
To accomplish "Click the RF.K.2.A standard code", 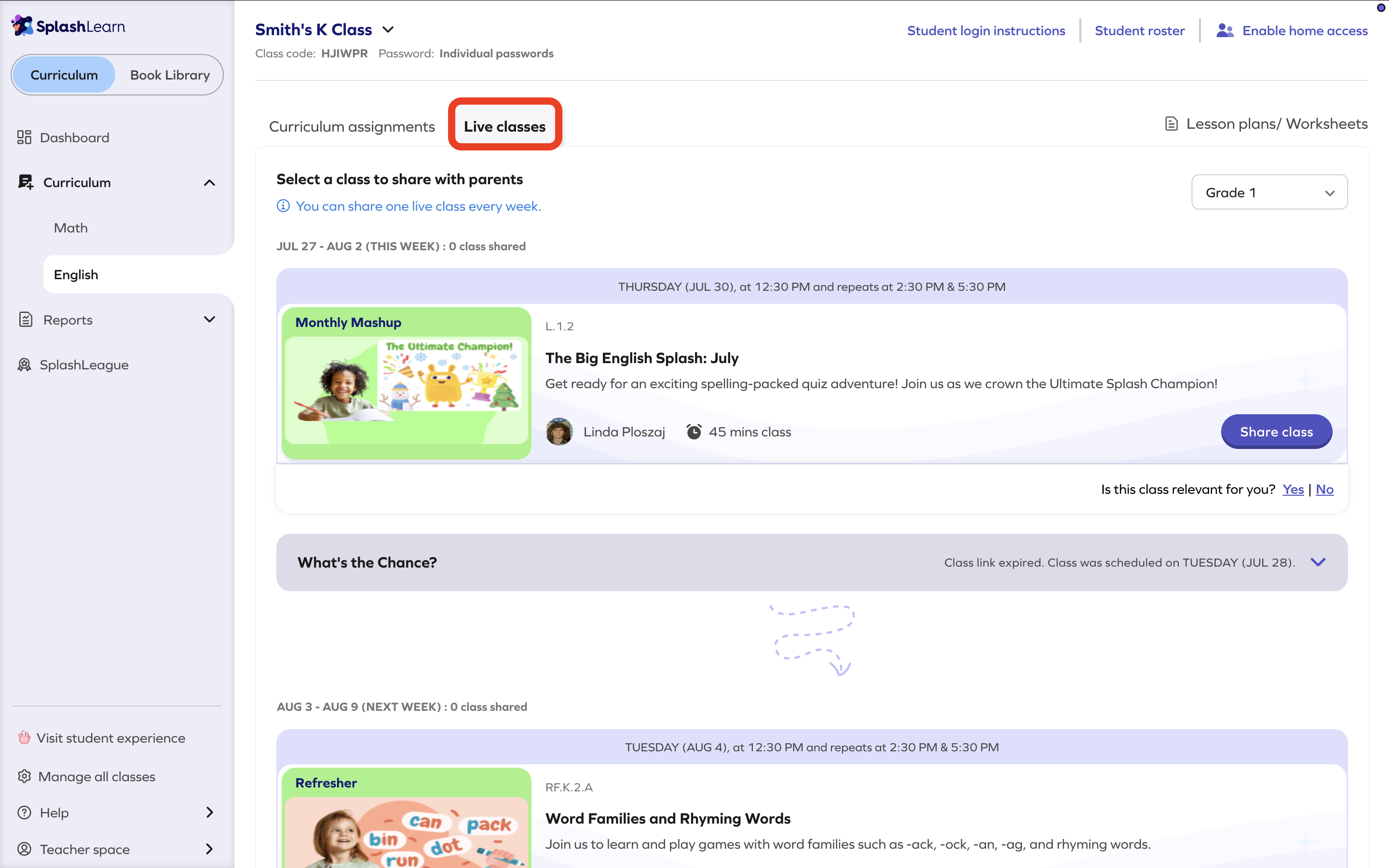I will 569,787.
